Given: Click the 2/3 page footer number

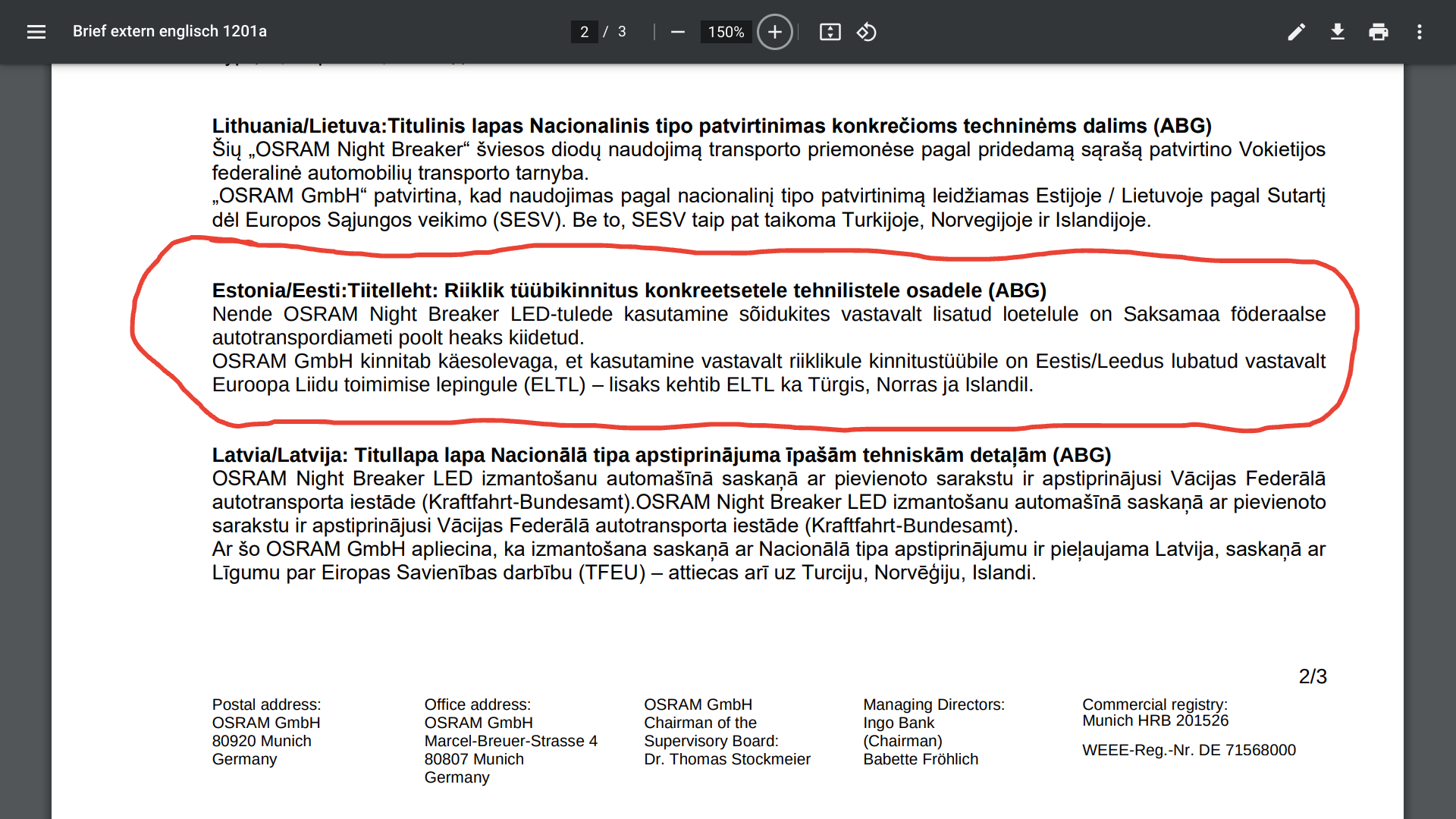Looking at the screenshot, I should [x=1312, y=676].
